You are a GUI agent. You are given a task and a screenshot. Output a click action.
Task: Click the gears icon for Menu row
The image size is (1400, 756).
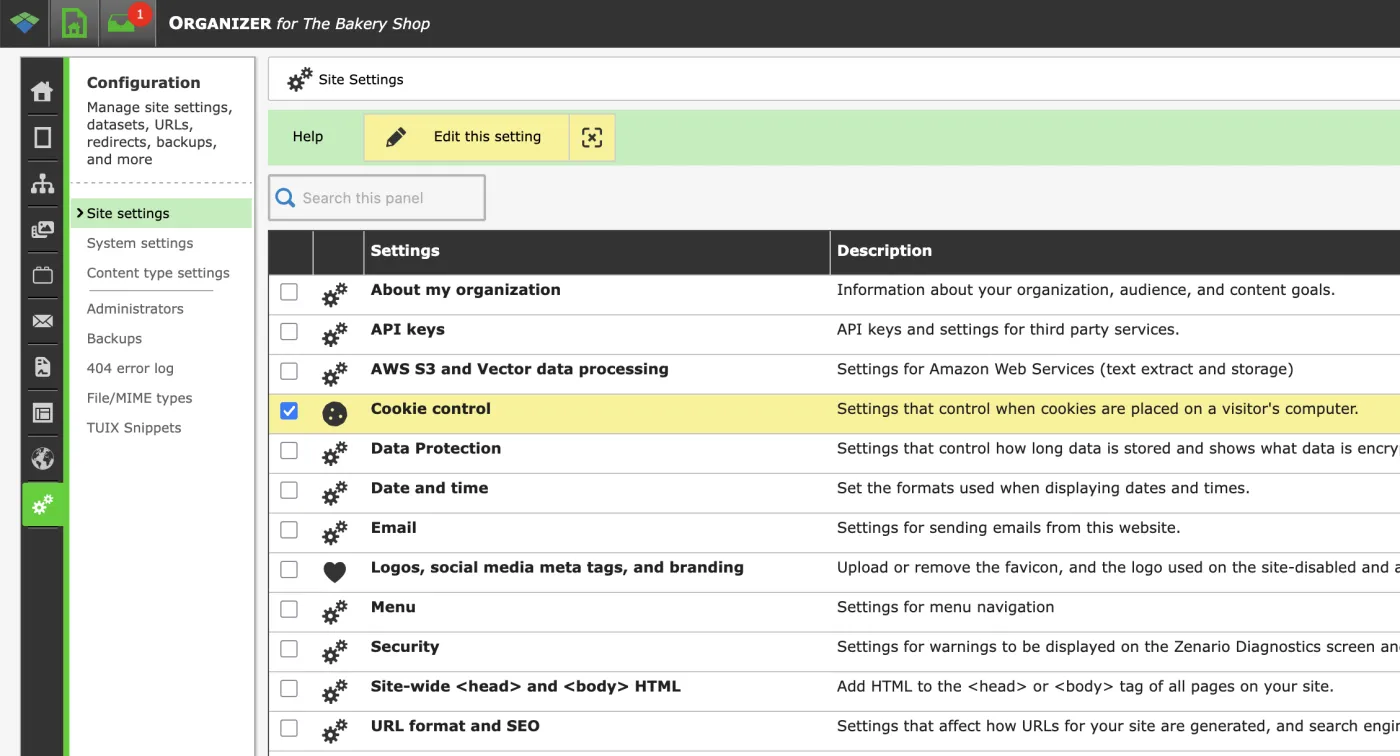[x=334, y=612]
